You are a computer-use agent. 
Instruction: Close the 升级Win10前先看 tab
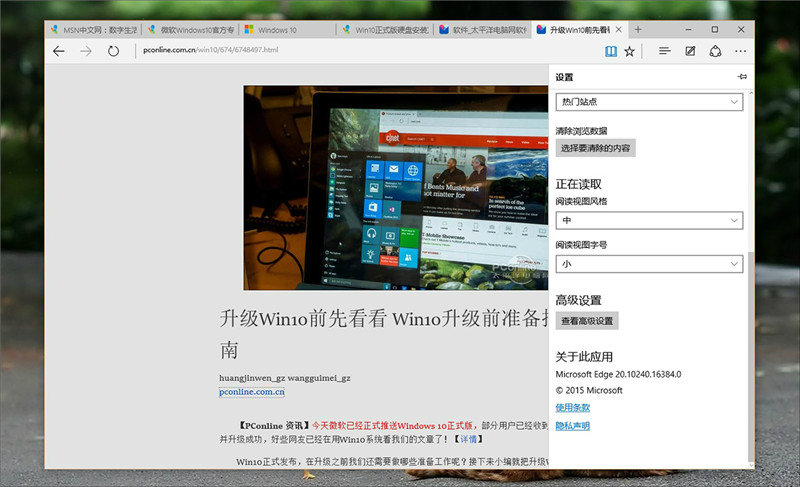[x=618, y=30]
